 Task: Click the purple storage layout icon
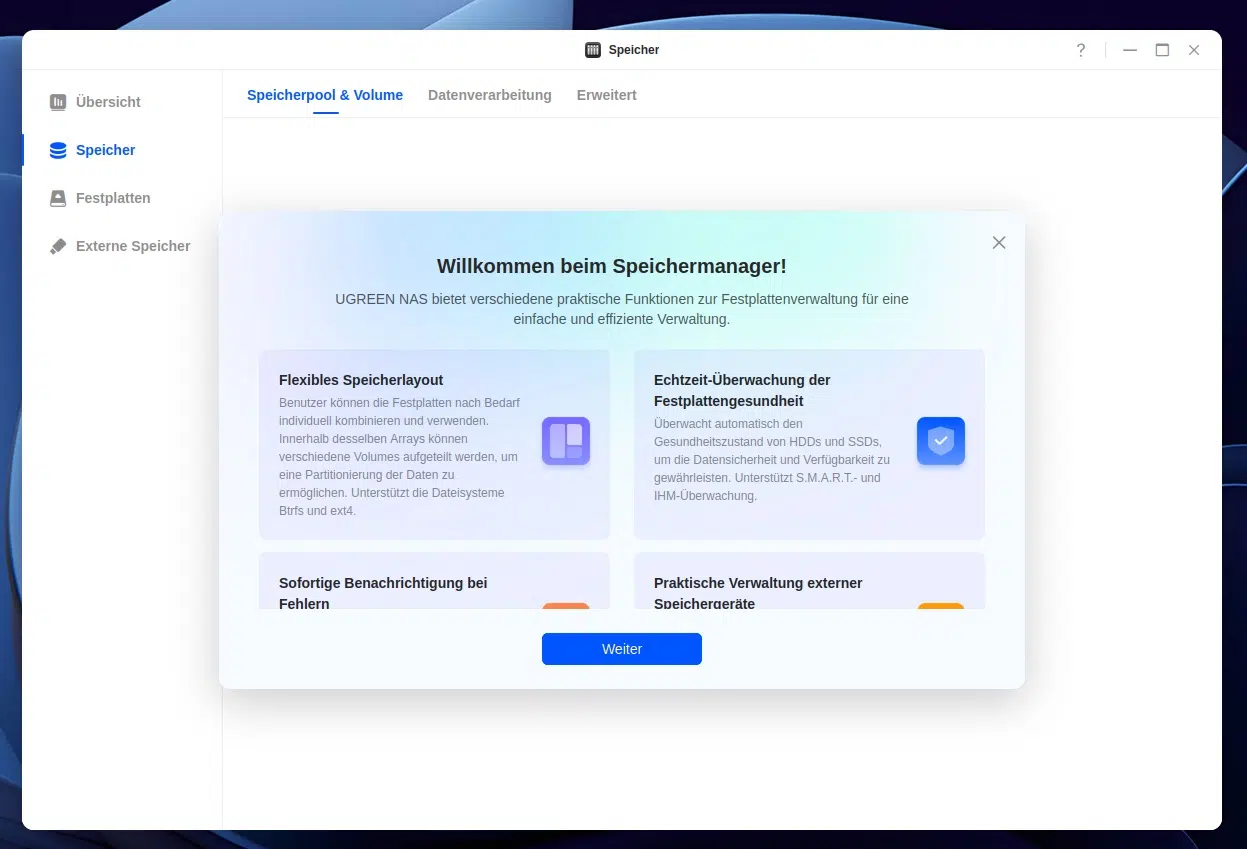point(566,441)
